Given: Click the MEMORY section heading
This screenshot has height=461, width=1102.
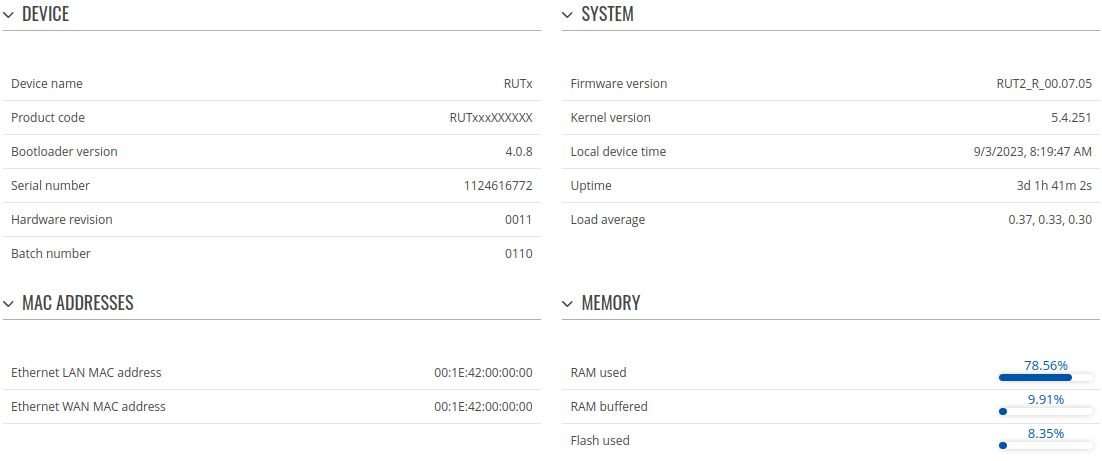Looking at the screenshot, I should click(610, 303).
